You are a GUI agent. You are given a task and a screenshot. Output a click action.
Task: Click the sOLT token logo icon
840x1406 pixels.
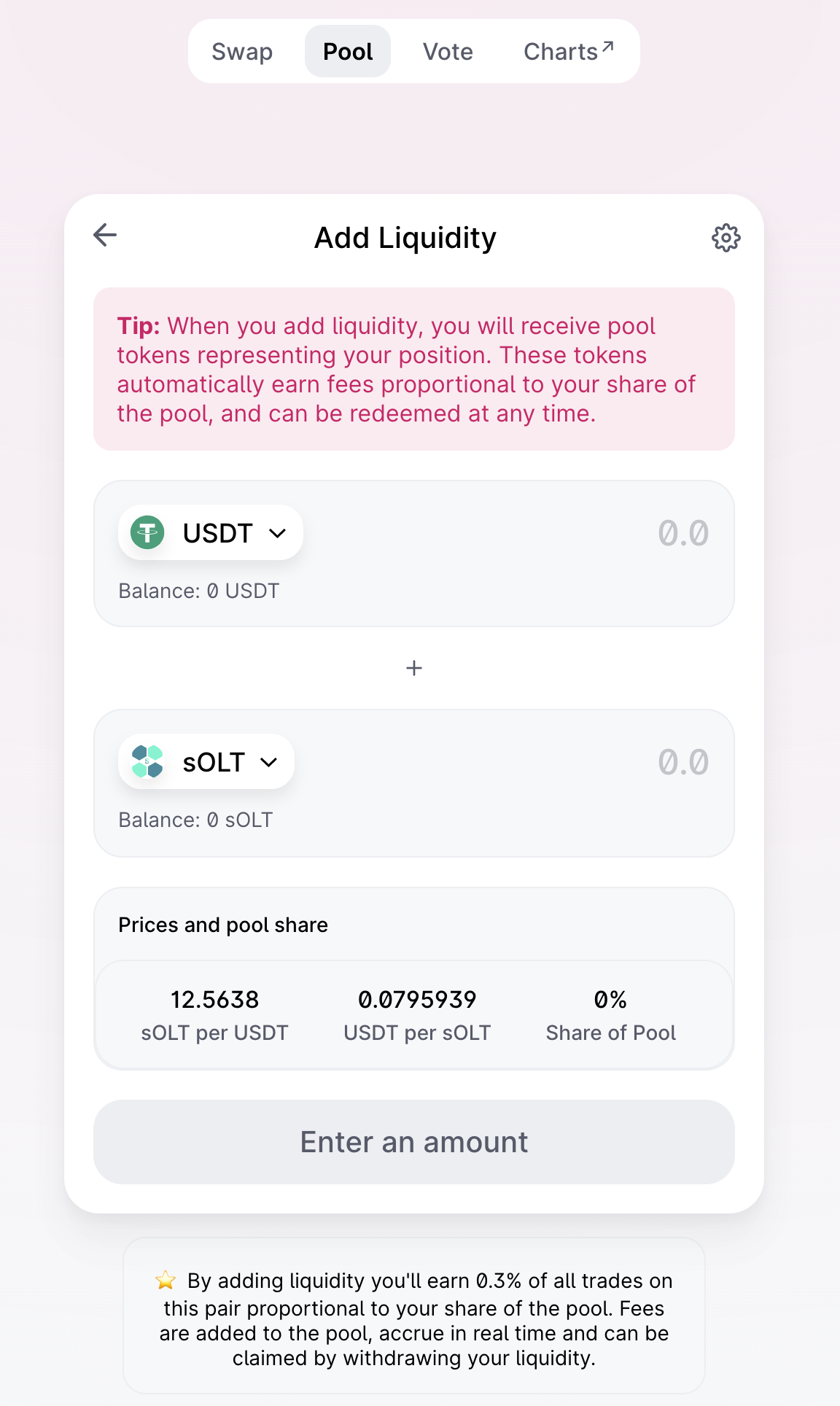click(147, 762)
